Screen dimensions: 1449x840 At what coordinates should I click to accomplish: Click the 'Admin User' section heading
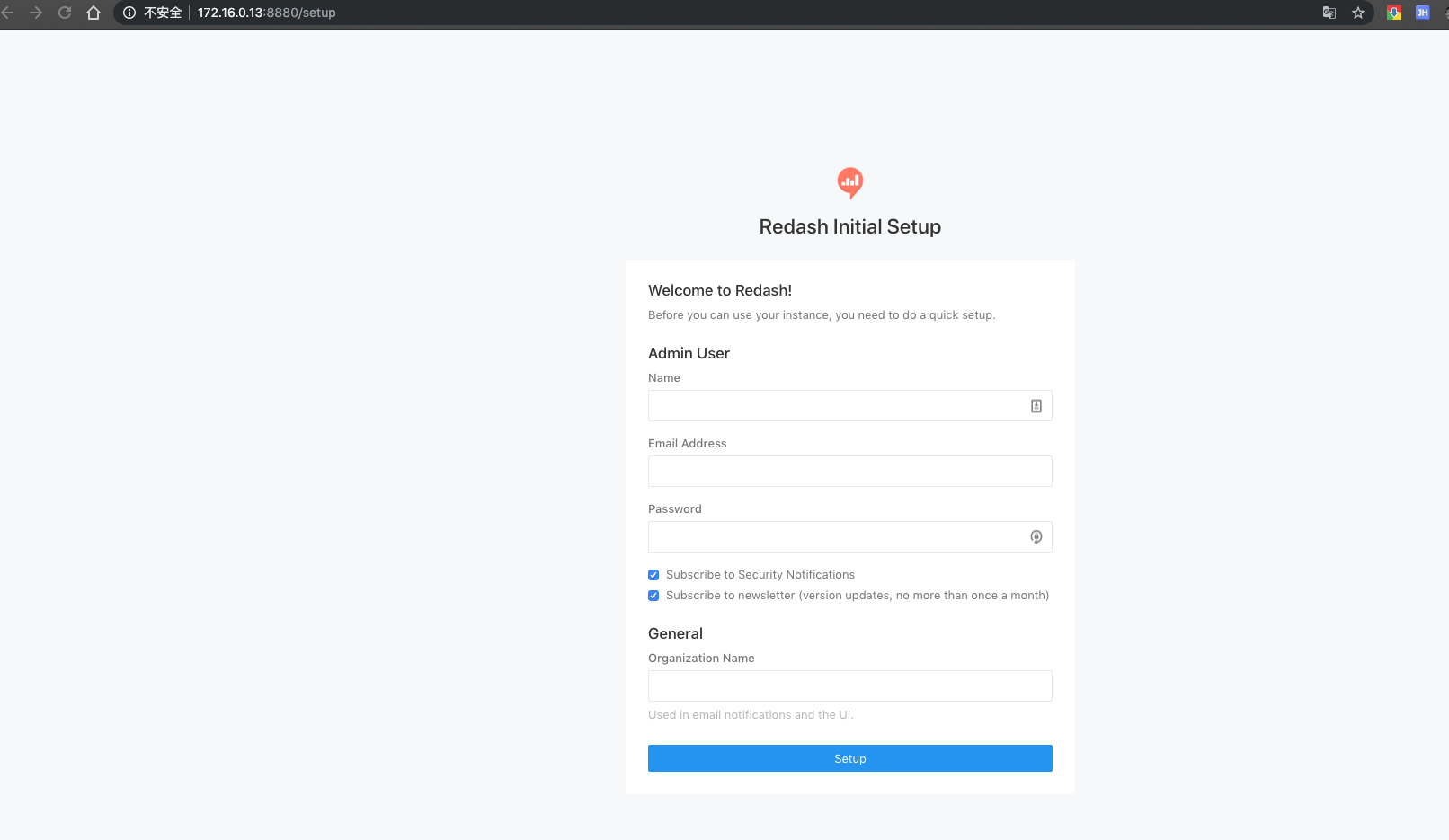click(689, 353)
